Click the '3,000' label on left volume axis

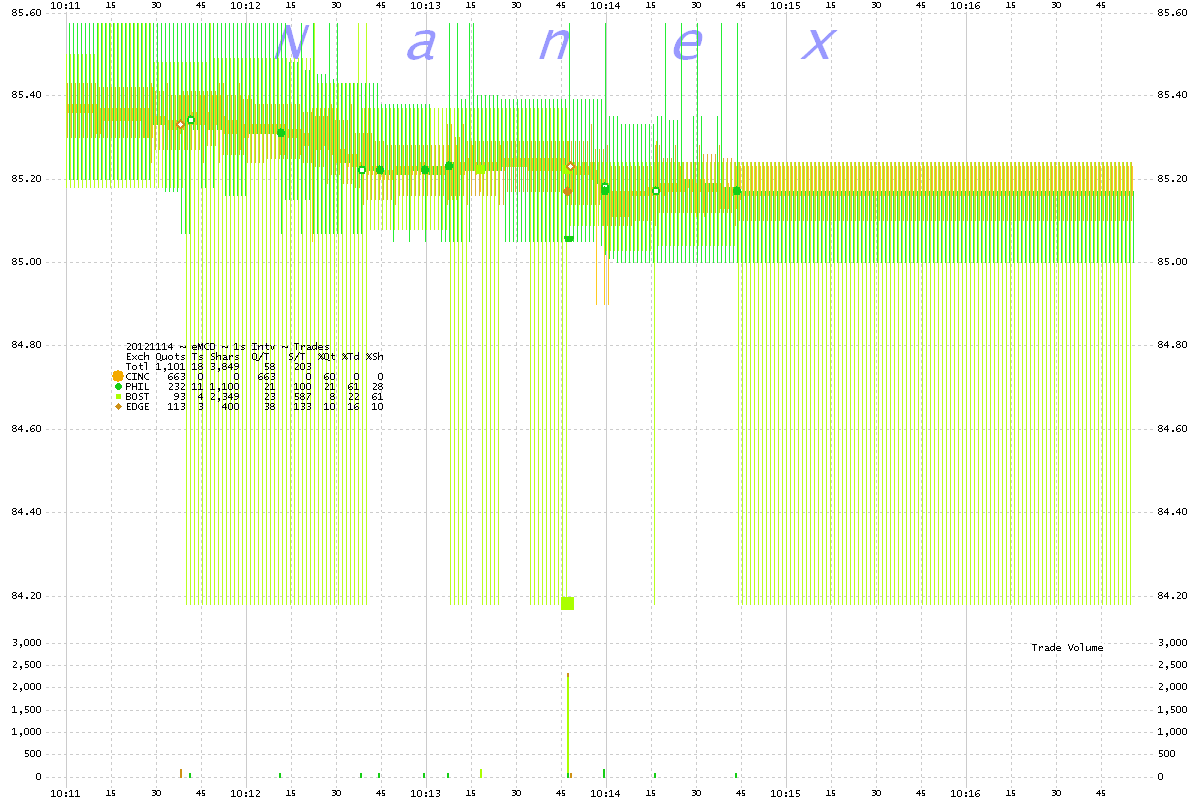tap(26, 643)
